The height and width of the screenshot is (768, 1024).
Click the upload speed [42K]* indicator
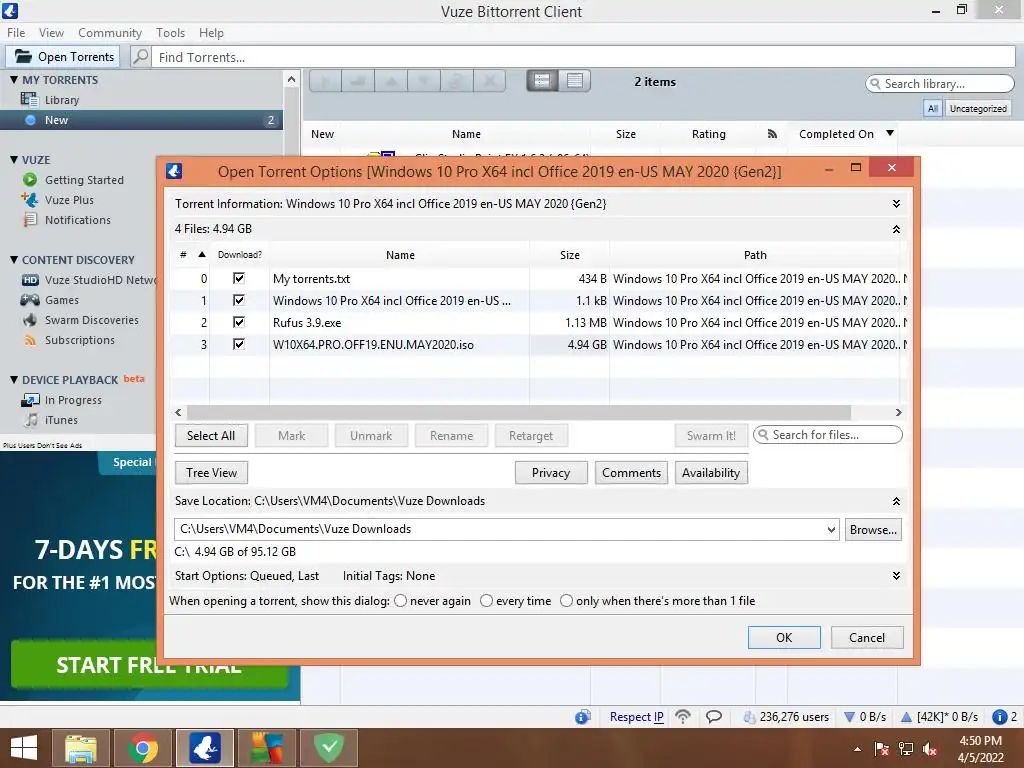[939, 717]
